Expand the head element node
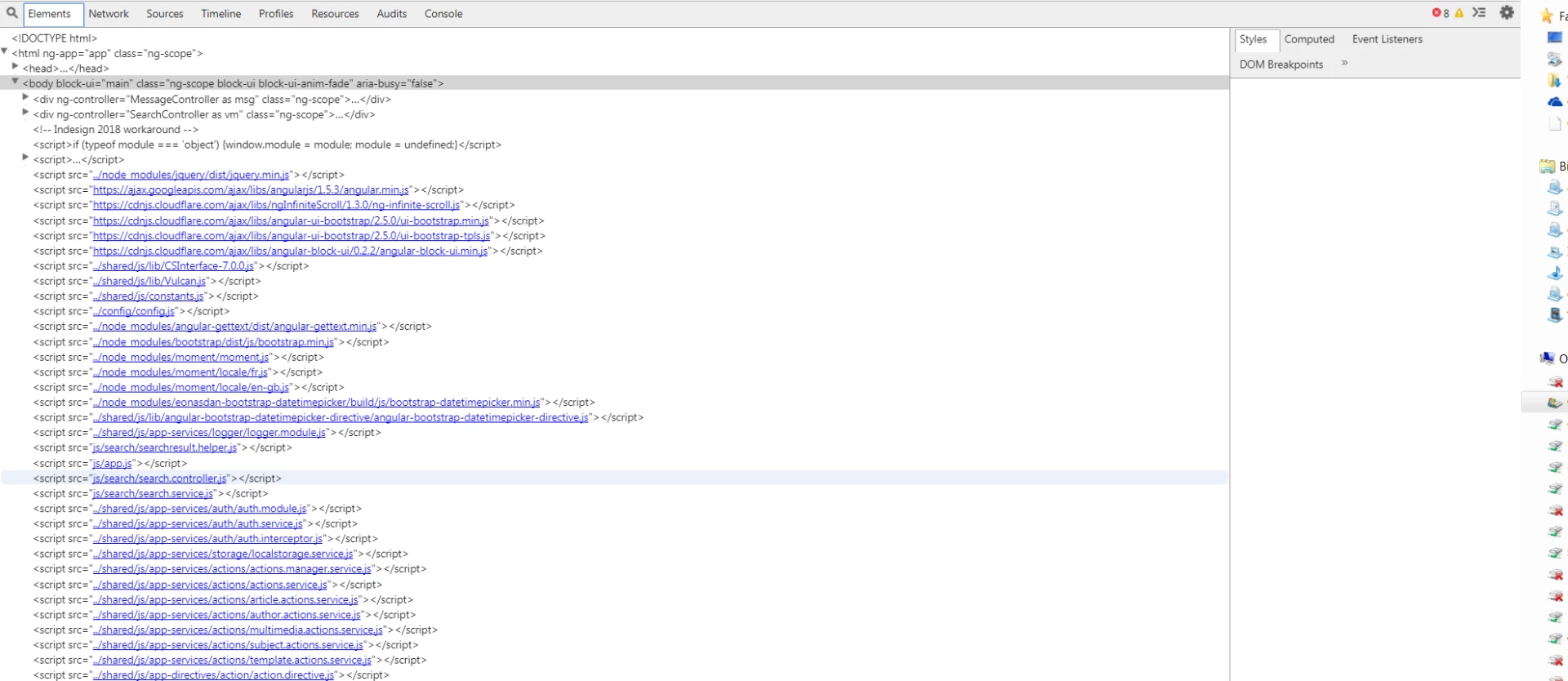The image size is (1568, 681). [16, 67]
